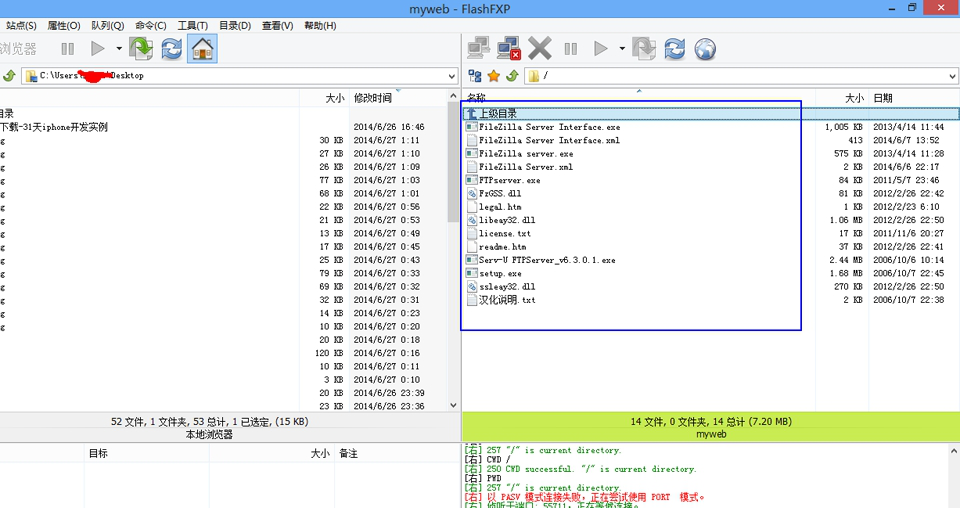960x528 pixels.
Task: Click left pane transfer queue icon
Action: (141, 48)
